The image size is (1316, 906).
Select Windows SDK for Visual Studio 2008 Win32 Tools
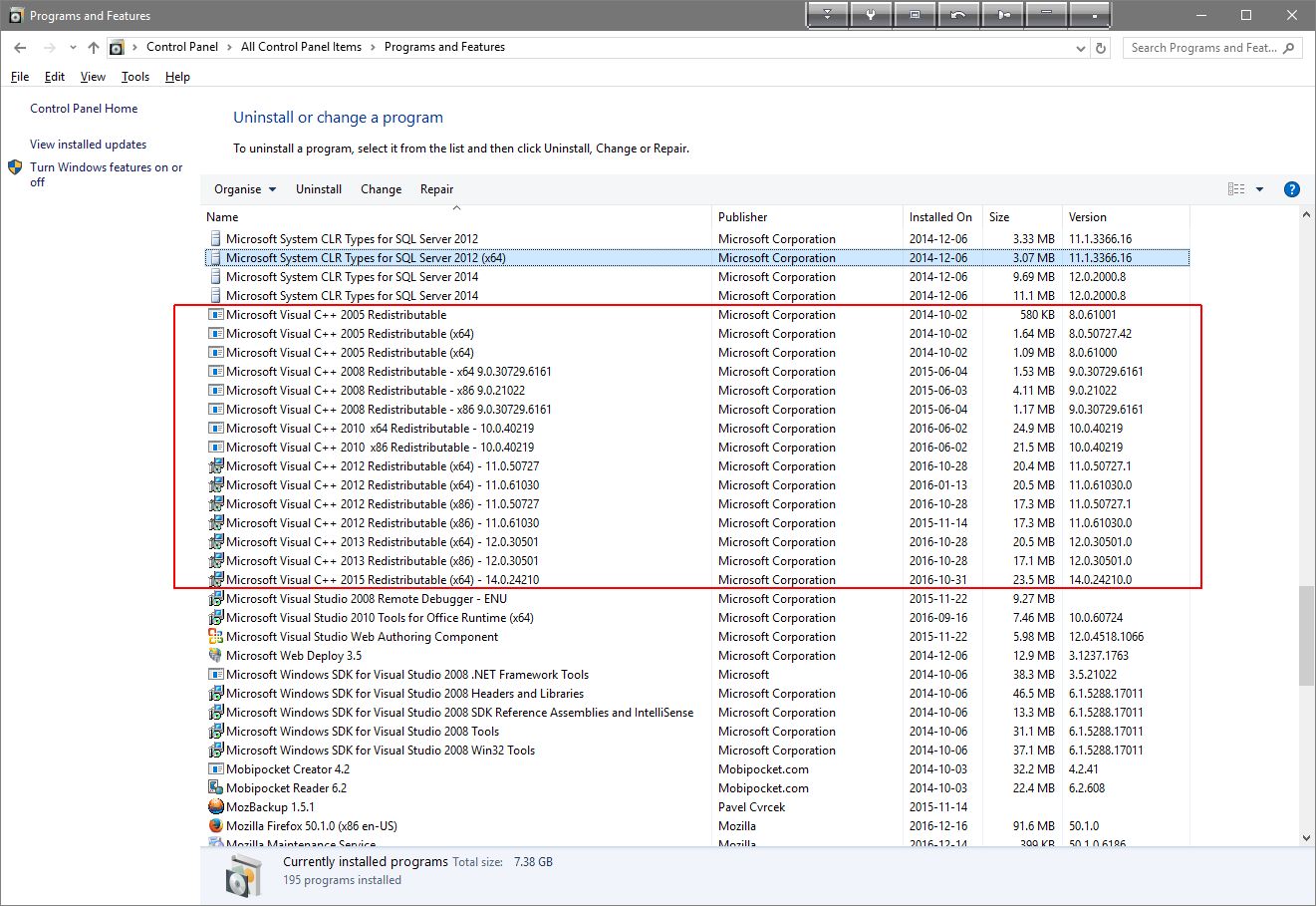click(x=696, y=751)
